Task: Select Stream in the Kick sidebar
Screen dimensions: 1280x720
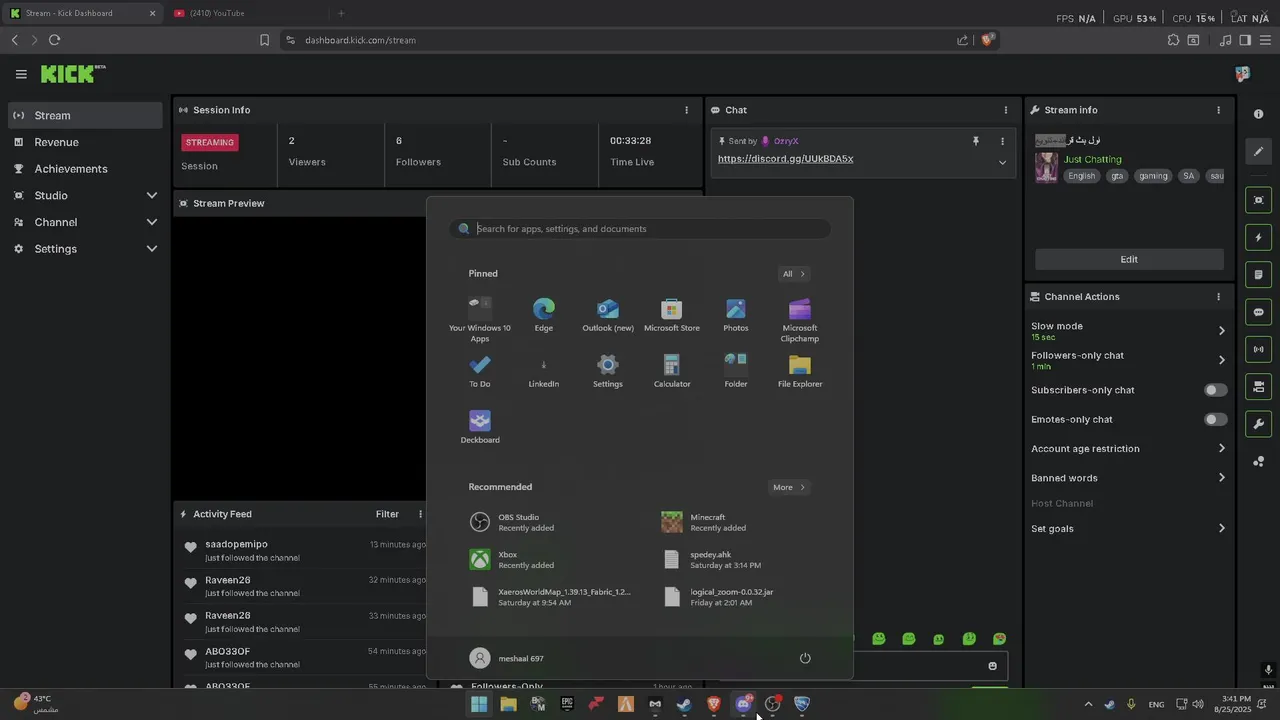Action: click(x=85, y=115)
